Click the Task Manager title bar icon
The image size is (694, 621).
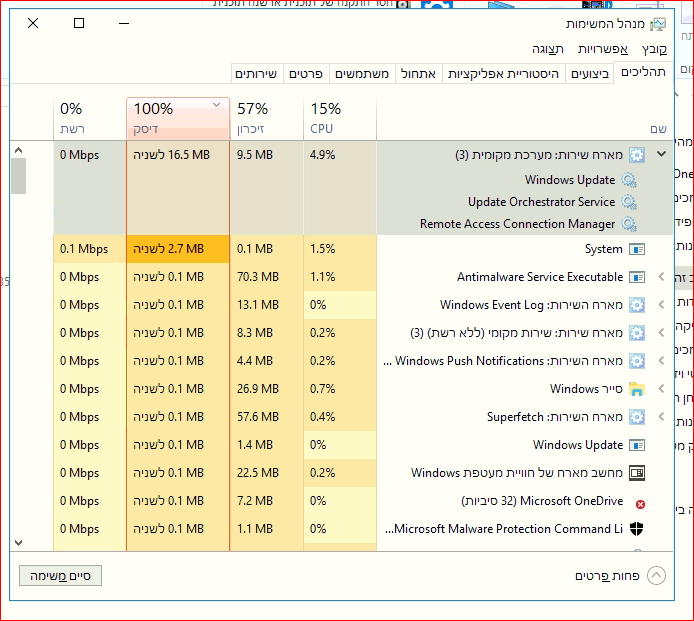[x=658, y=24]
